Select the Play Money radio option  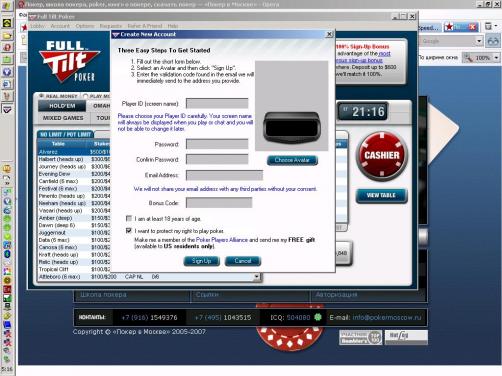click(x=85, y=96)
